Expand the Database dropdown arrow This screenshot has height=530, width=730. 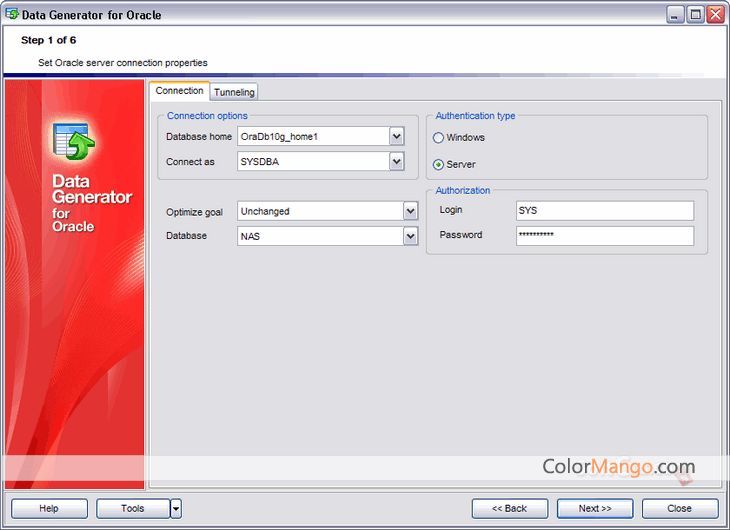410,236
